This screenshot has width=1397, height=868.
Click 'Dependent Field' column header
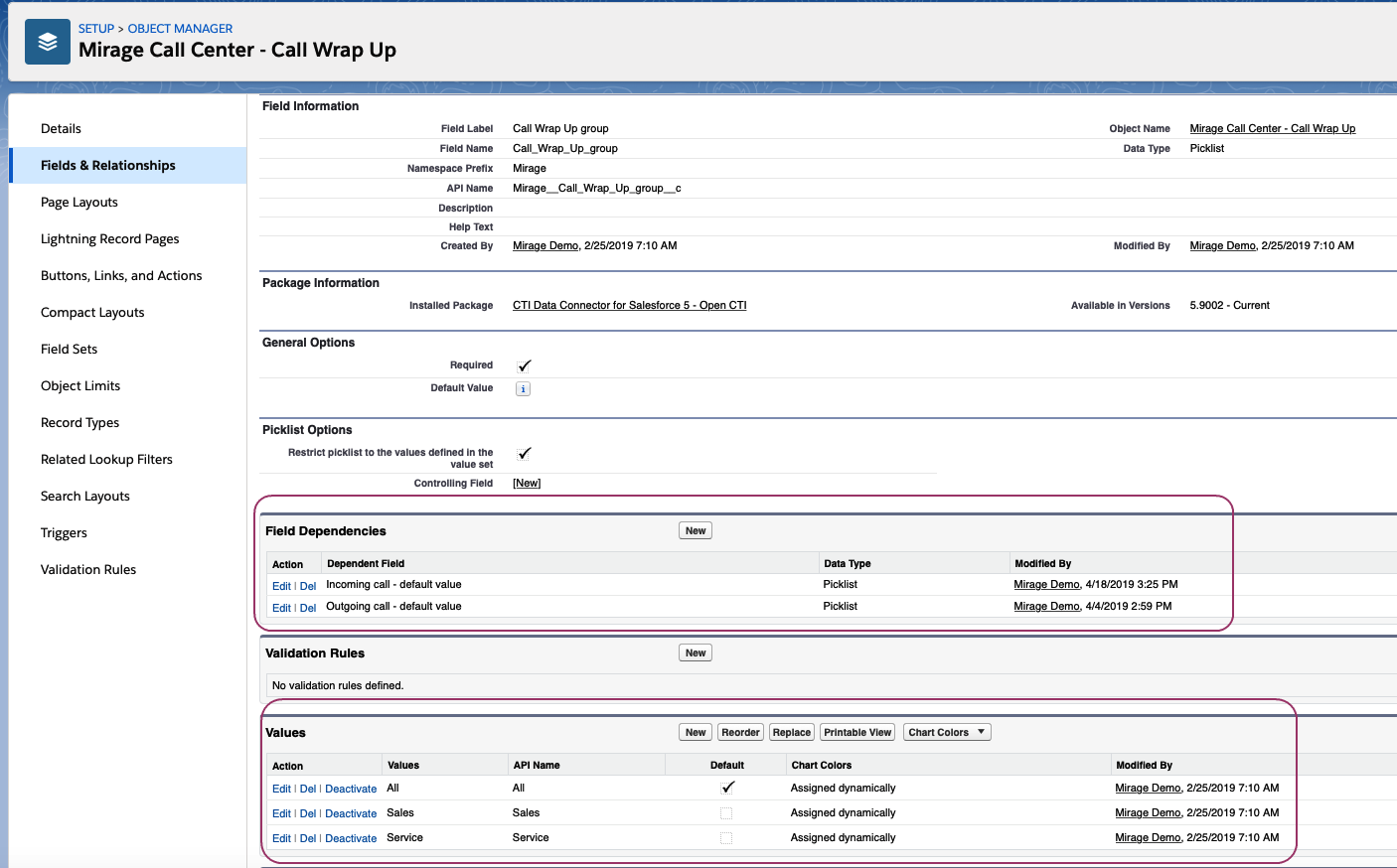click(x=366, y=564)
